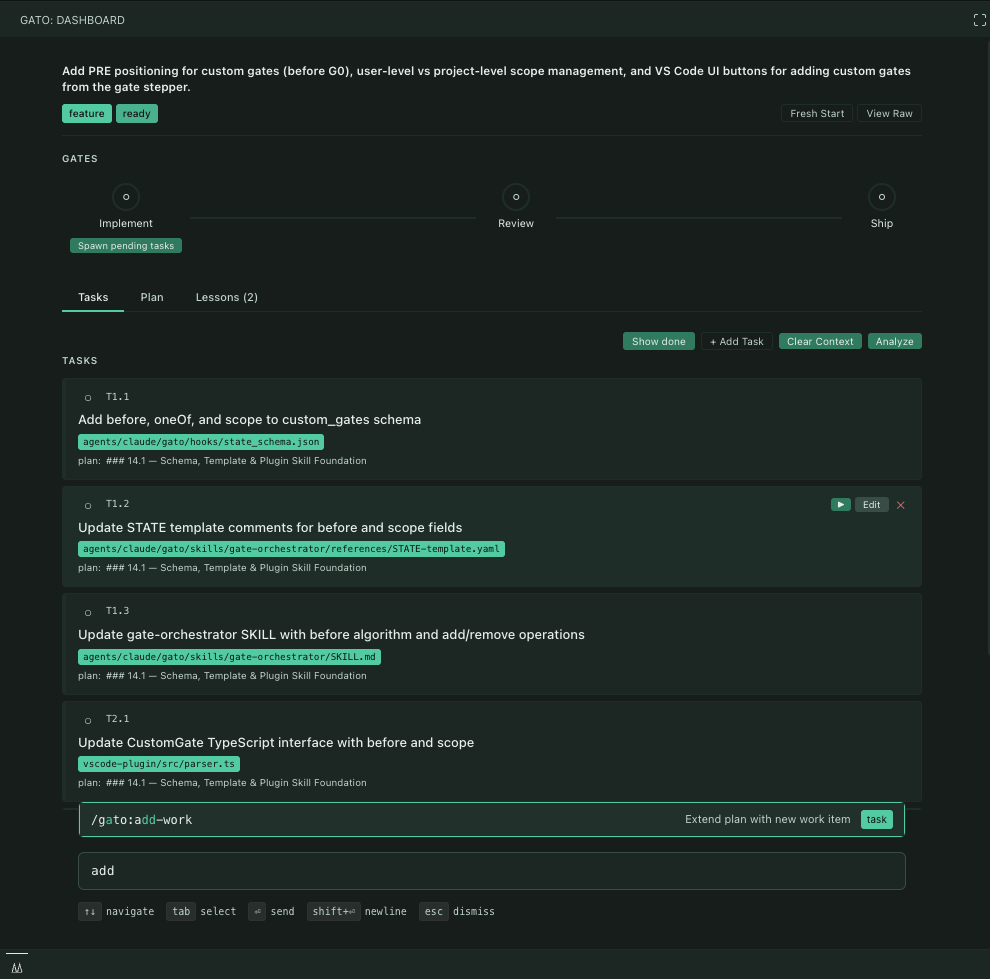Screen dimensions: 990x979
Task: Click the gato mascot icon bottom left
Action: point(16,967)
